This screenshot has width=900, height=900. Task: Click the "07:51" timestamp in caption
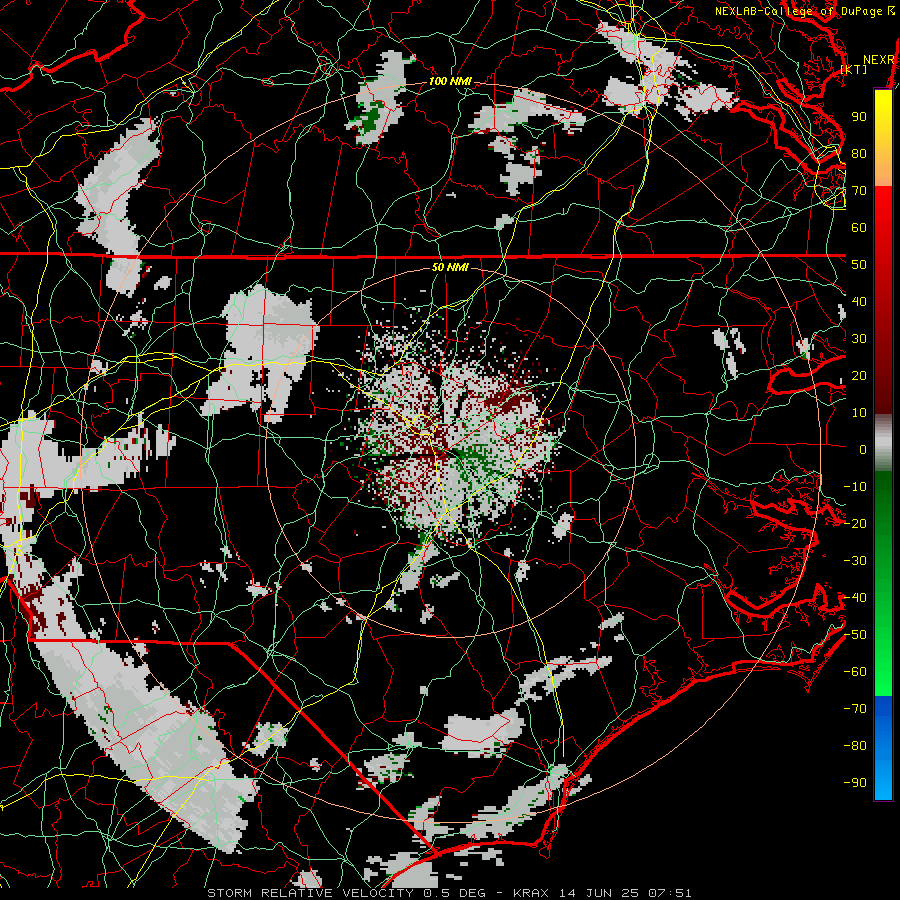point(670,893)
